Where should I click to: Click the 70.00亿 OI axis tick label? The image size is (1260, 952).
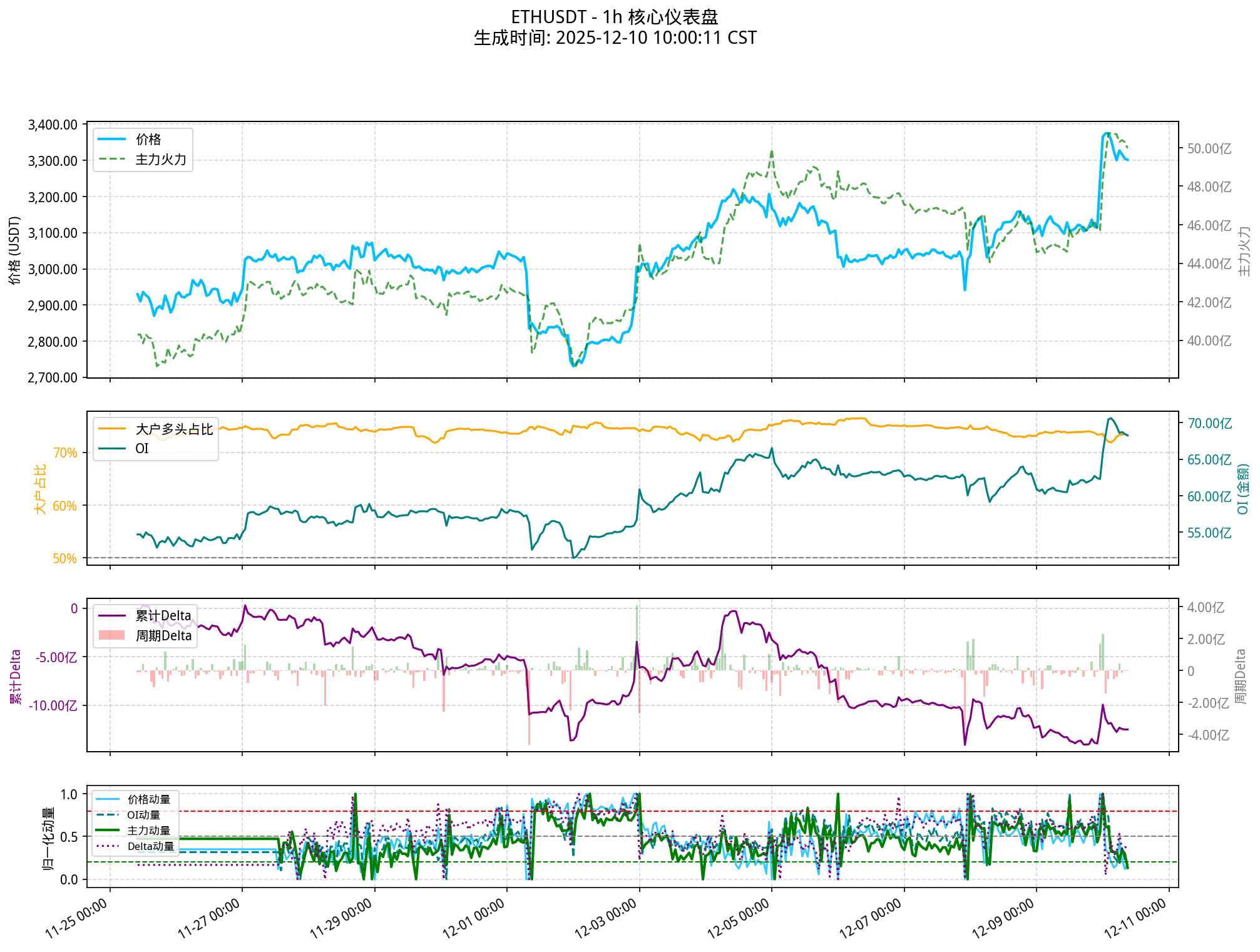[x=1209, y=424]
